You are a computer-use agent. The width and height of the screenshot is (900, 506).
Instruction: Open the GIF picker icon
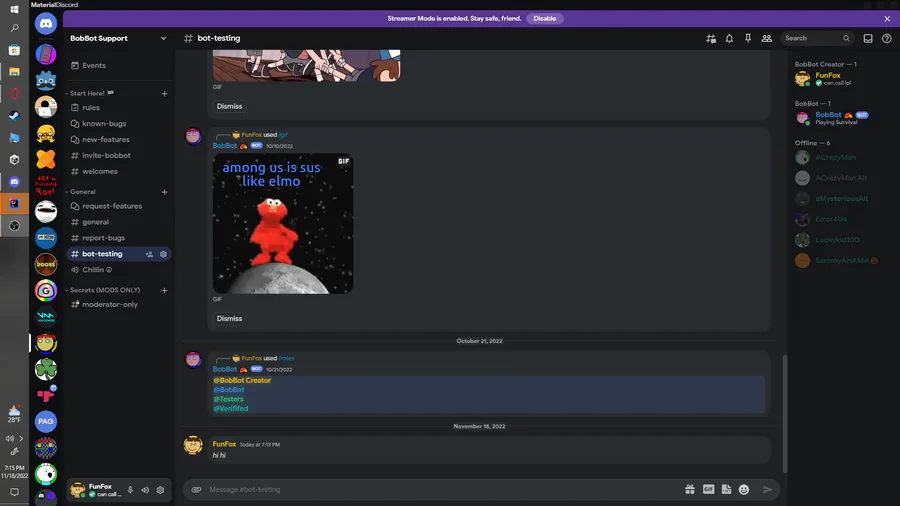pyautogui.click(x=708, y=489)
